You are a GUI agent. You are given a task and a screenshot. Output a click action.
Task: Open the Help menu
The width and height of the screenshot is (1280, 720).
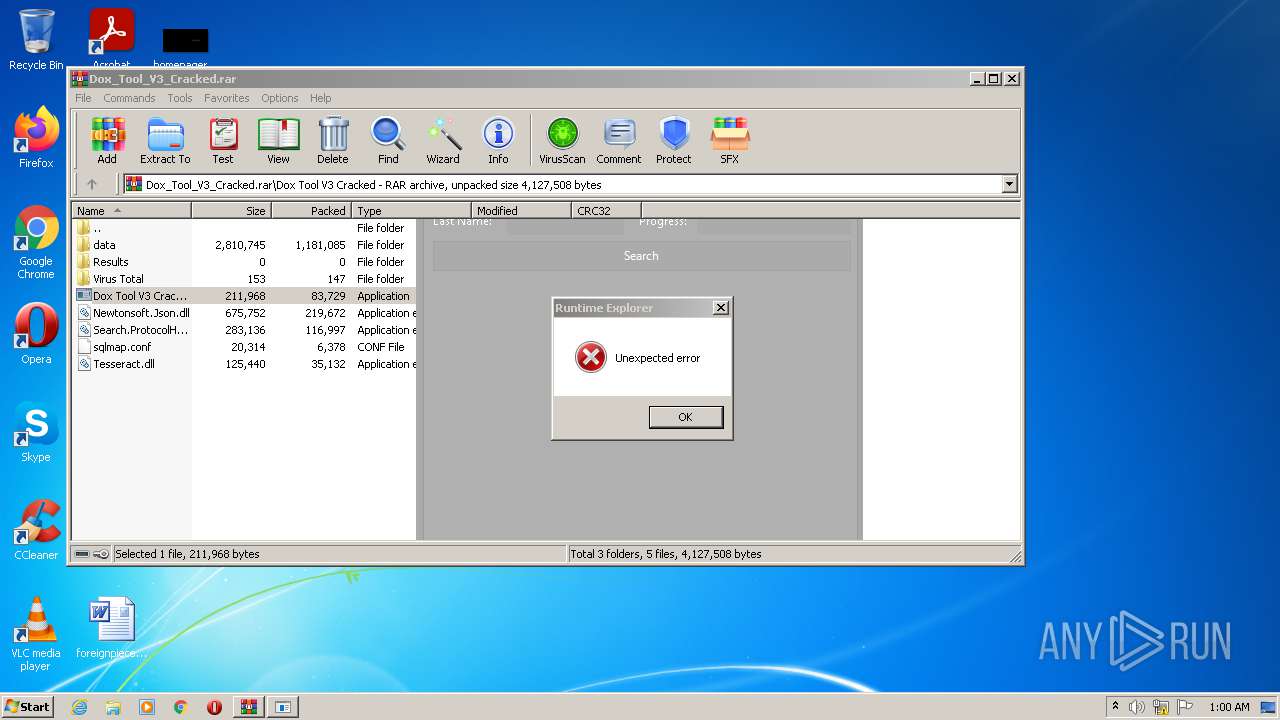320,98
